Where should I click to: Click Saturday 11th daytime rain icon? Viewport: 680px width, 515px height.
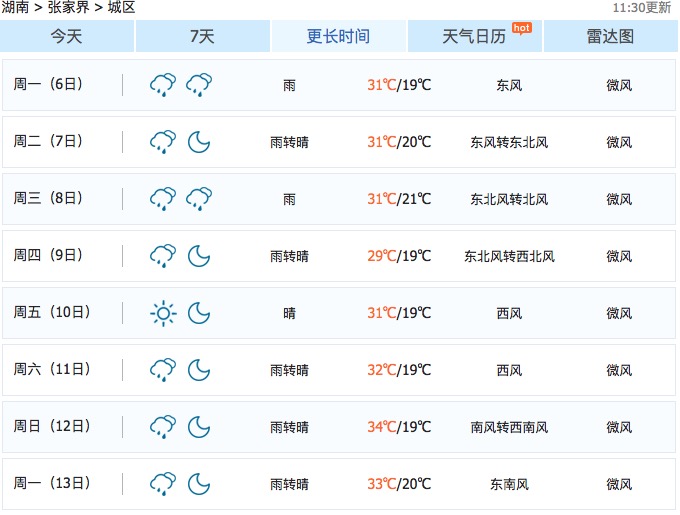(163, 370)
